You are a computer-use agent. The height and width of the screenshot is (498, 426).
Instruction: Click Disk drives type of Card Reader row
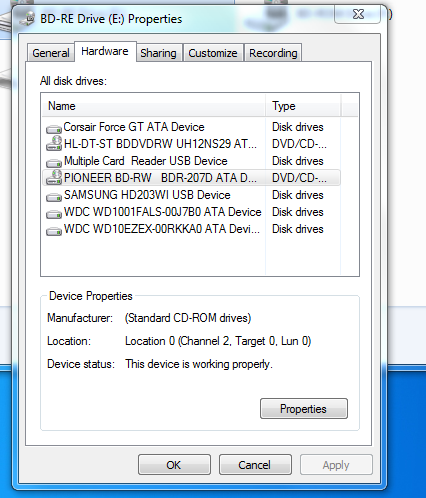point(298,161)
